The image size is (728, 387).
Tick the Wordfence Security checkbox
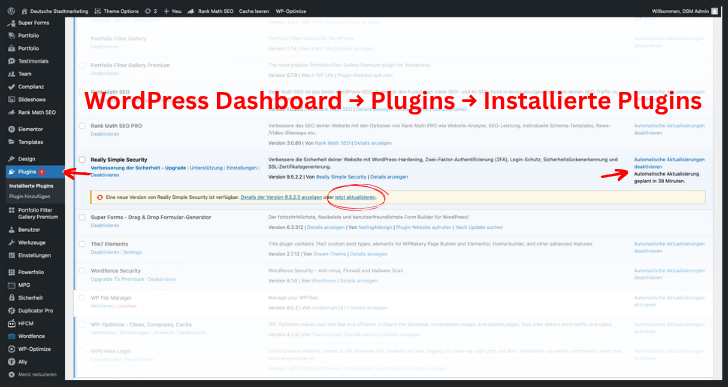pos(82,271)
